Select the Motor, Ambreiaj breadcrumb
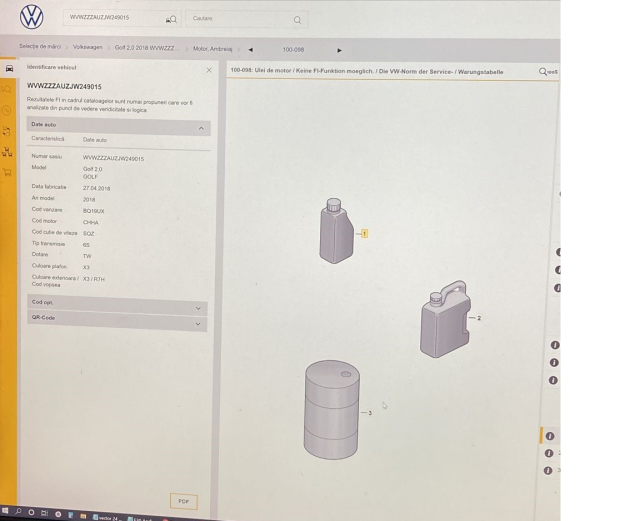This screenshot has width=640, height=521. pyautogui.click(x=213, y=48)
